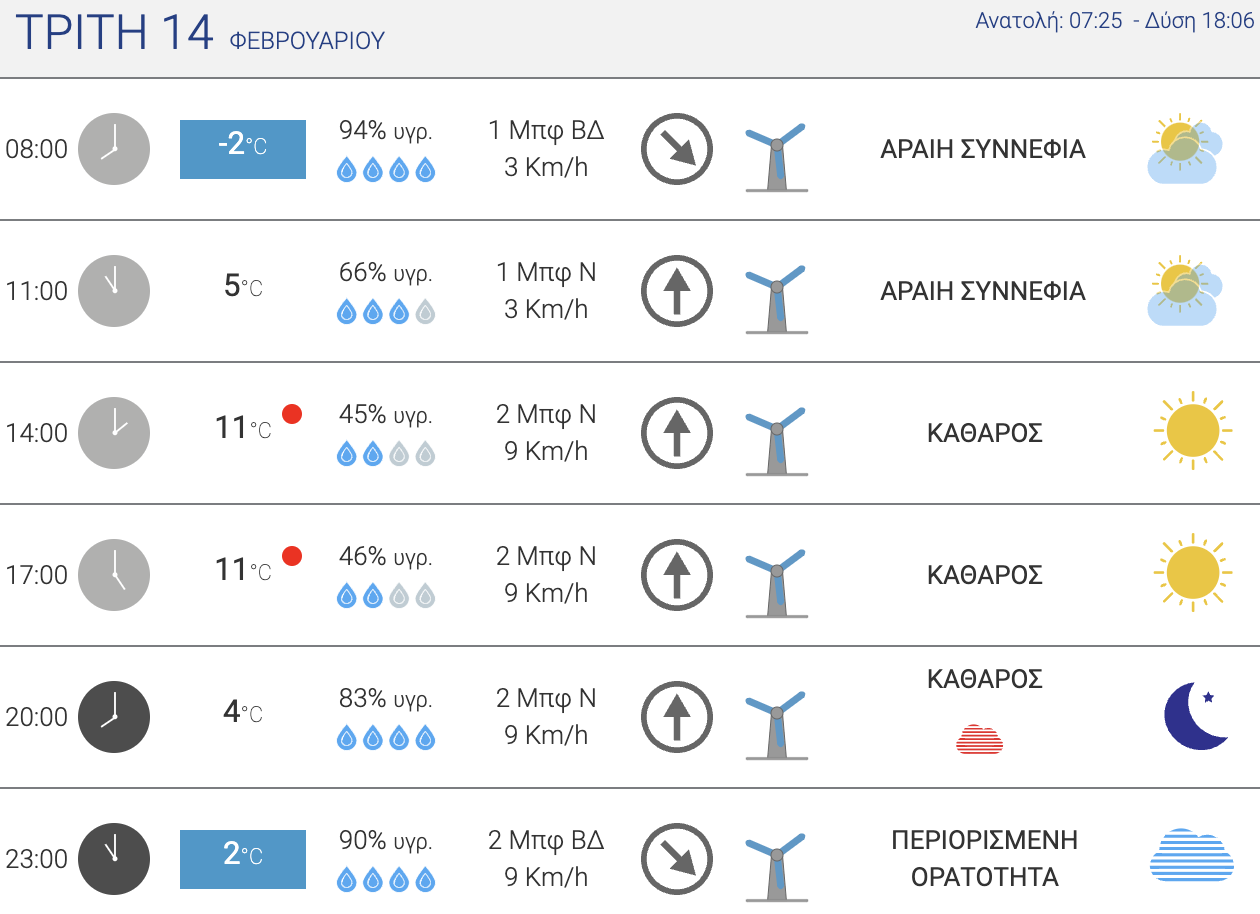Click the 08:00 clock icon
The image size is (1260, 914).
click(x=114, y=149)
